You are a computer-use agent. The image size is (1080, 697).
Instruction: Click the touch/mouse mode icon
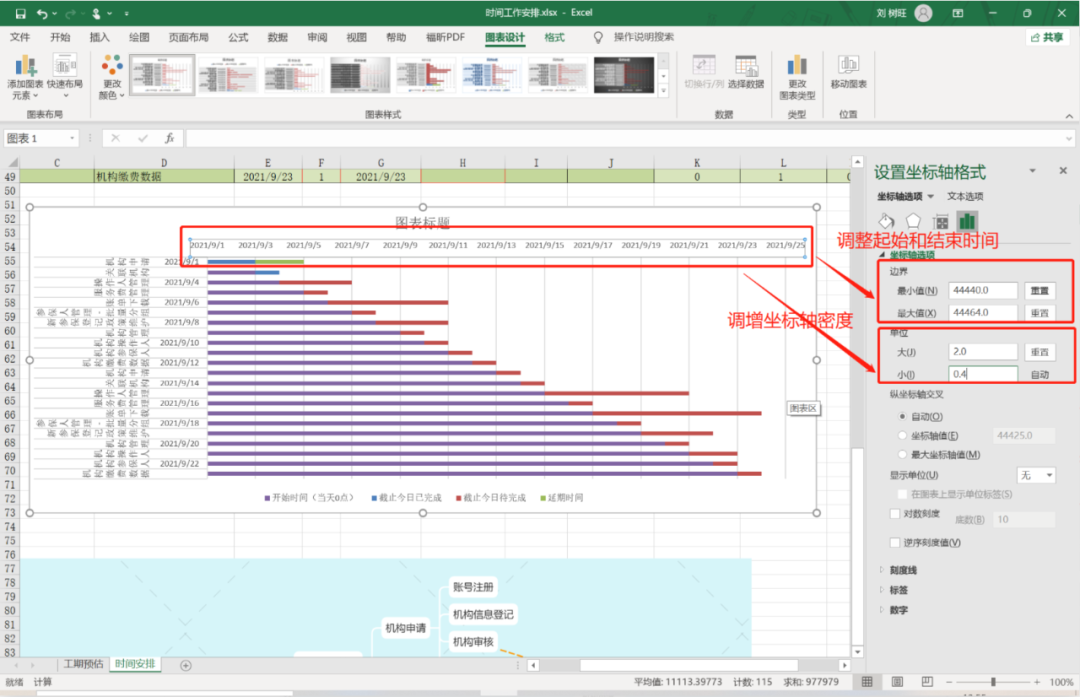click(x=96, y=13)
